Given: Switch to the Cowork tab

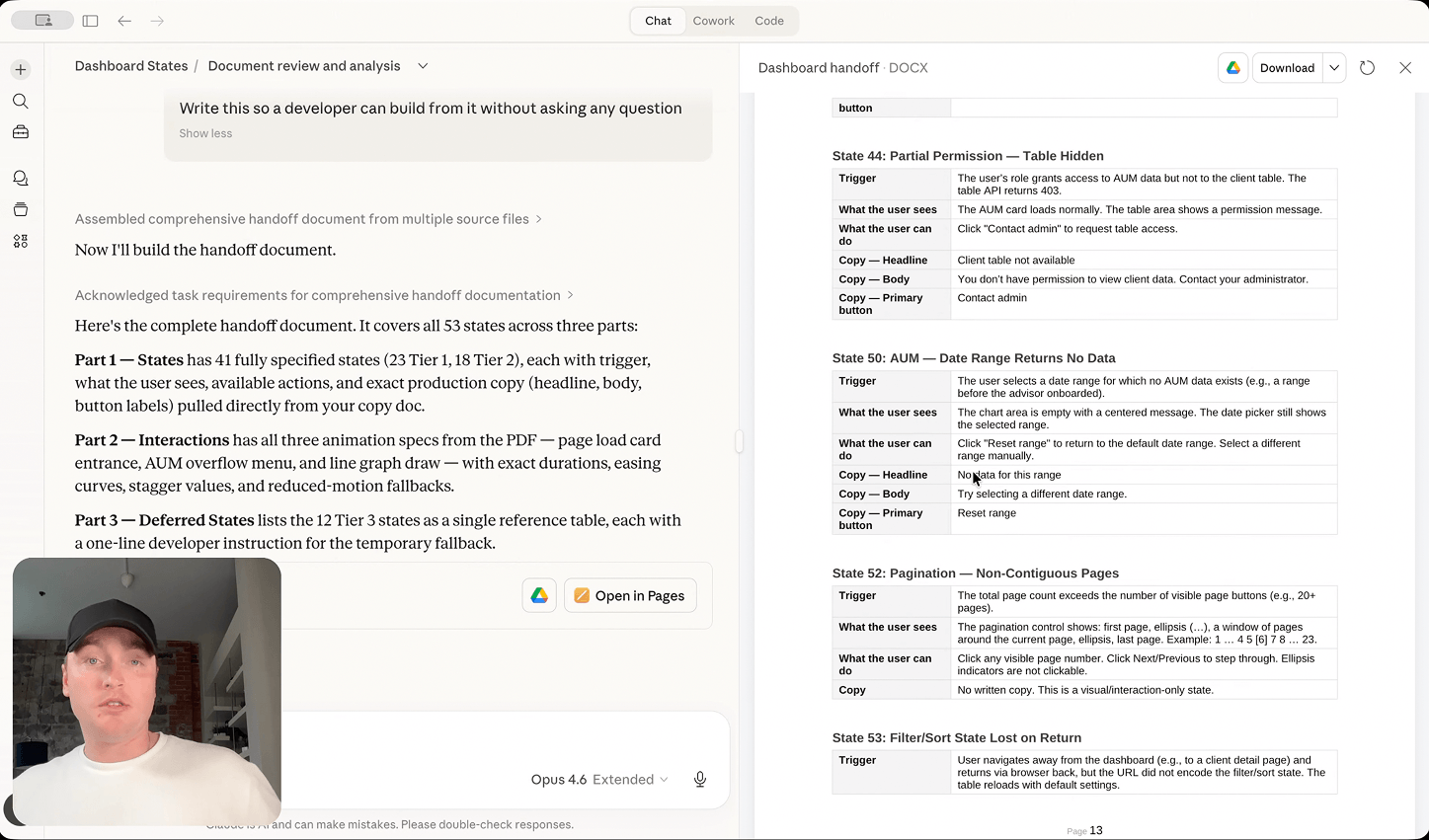Looking at the screenshot, I should [x=713, y=21].
